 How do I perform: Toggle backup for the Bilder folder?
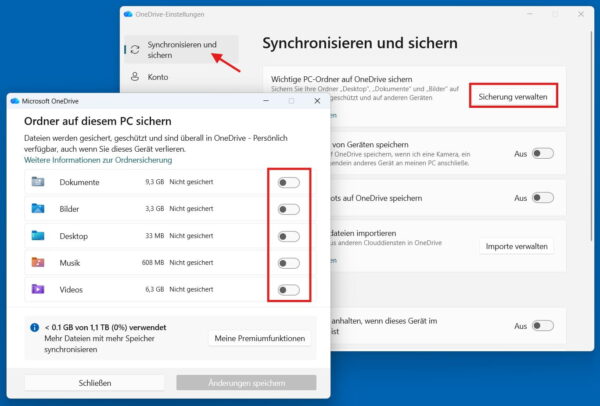(x=289, y=209)
